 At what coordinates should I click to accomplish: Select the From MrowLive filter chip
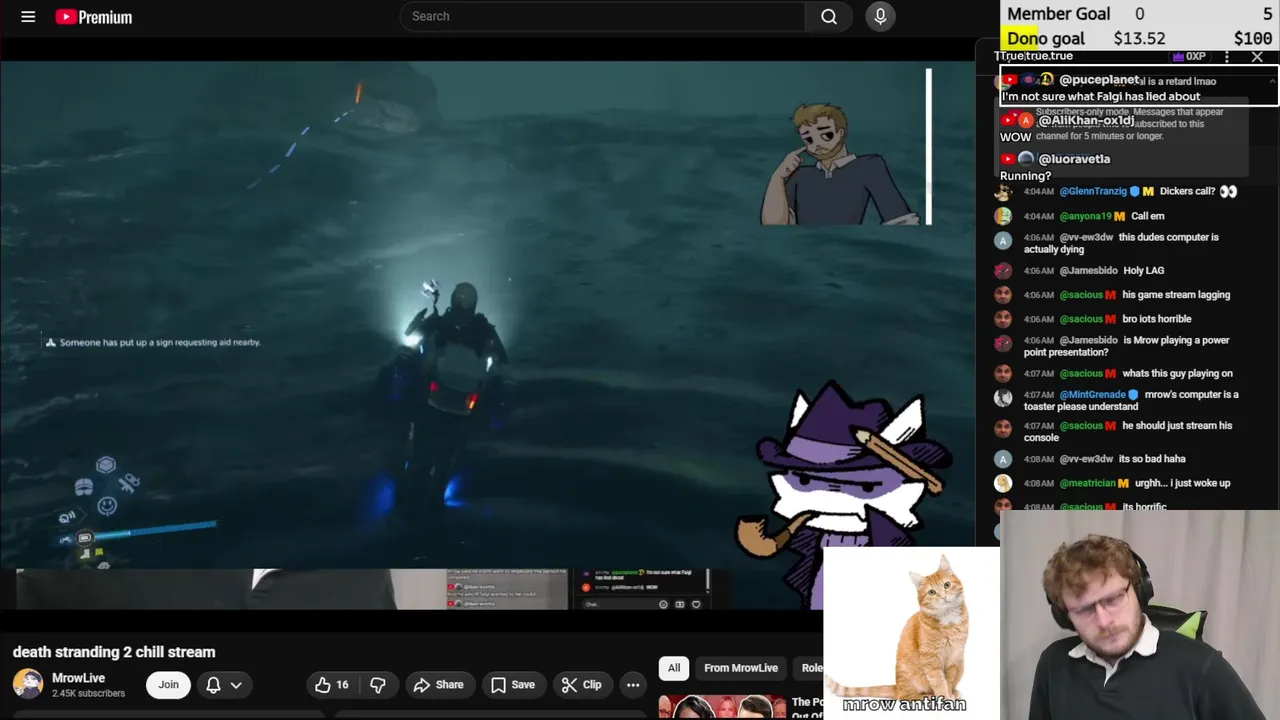[741, 668]
